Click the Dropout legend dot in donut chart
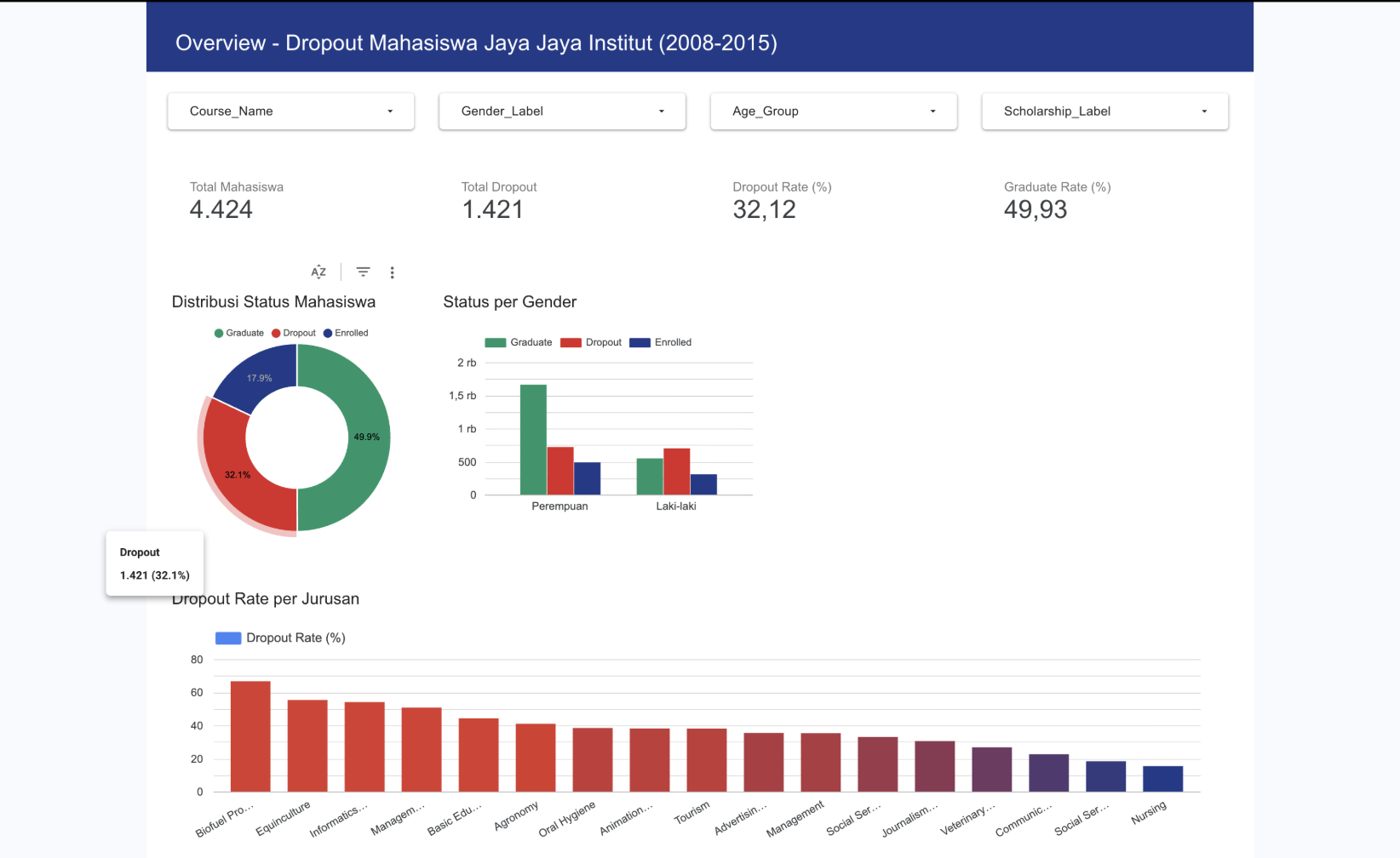This screenshot has height=858, width=1400. coord(276,333)
